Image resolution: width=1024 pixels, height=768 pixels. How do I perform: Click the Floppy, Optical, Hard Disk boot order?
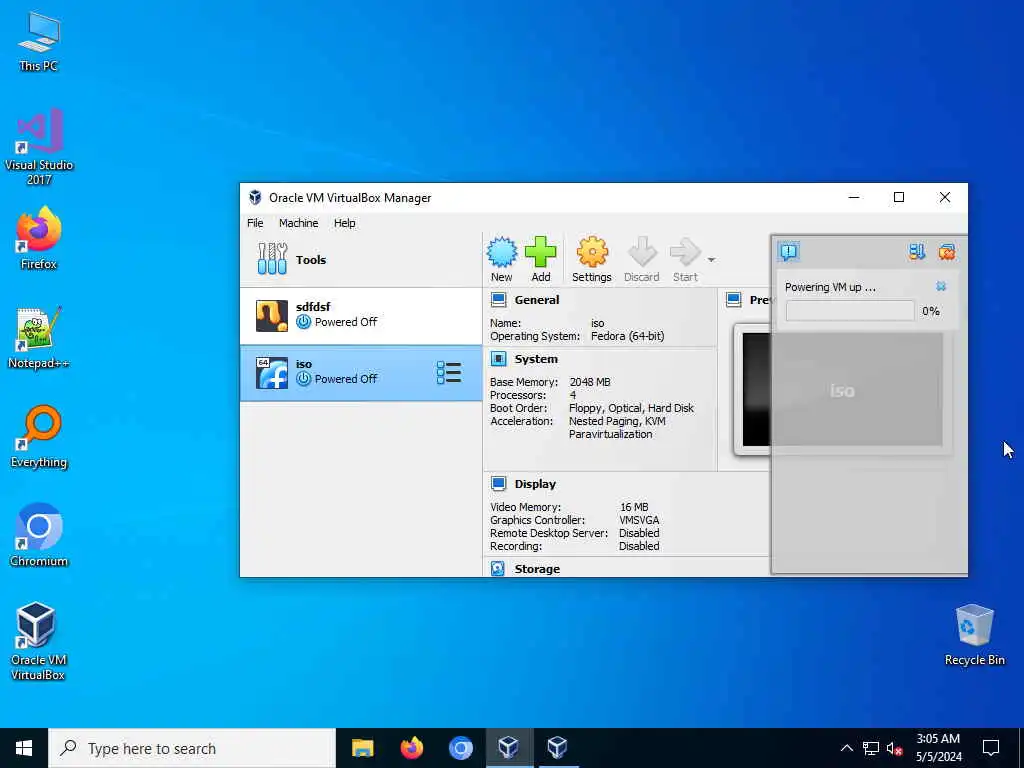point(632,408)
